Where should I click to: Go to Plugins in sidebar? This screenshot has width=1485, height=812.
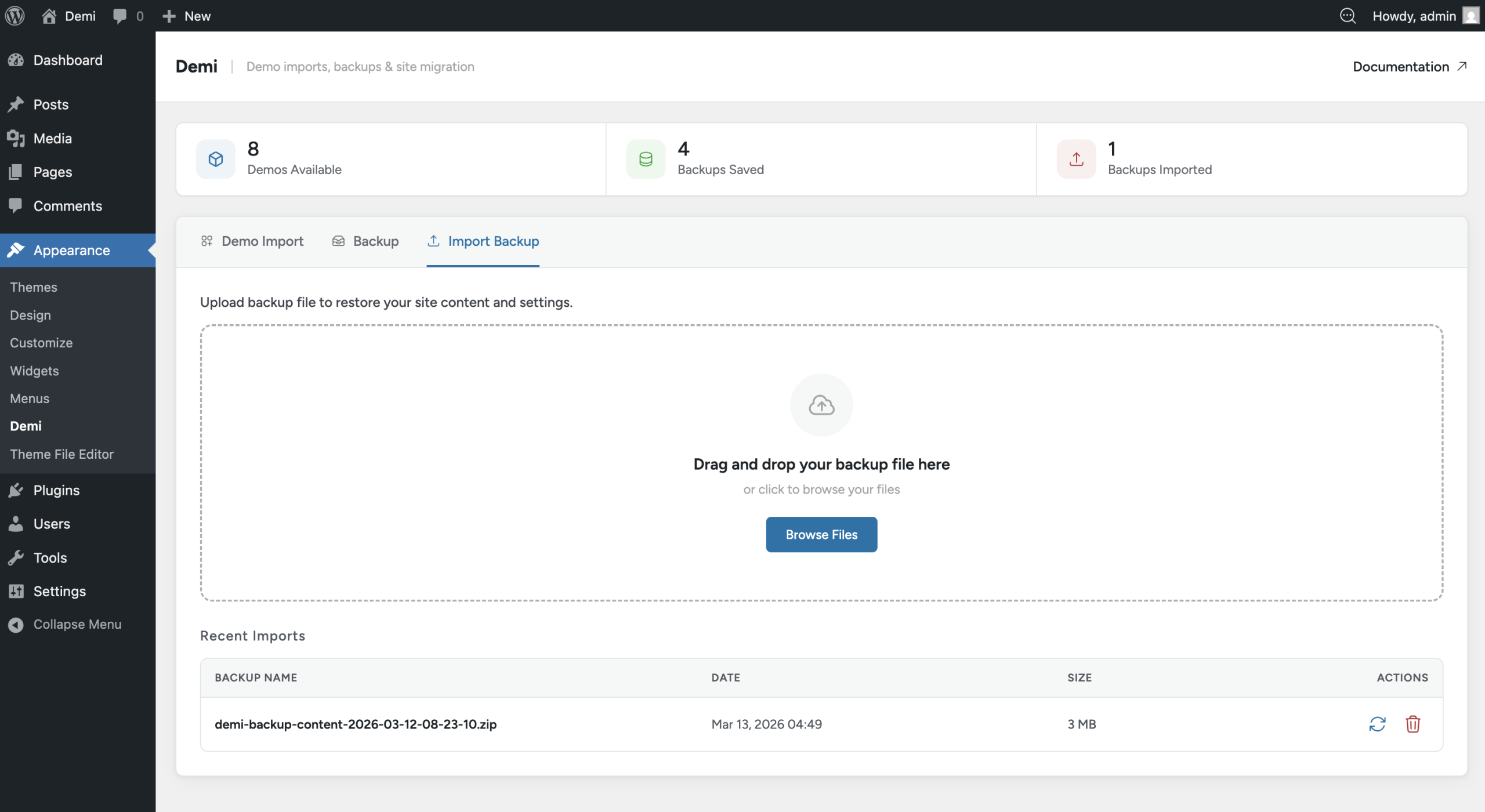click(x=56, y=490)
